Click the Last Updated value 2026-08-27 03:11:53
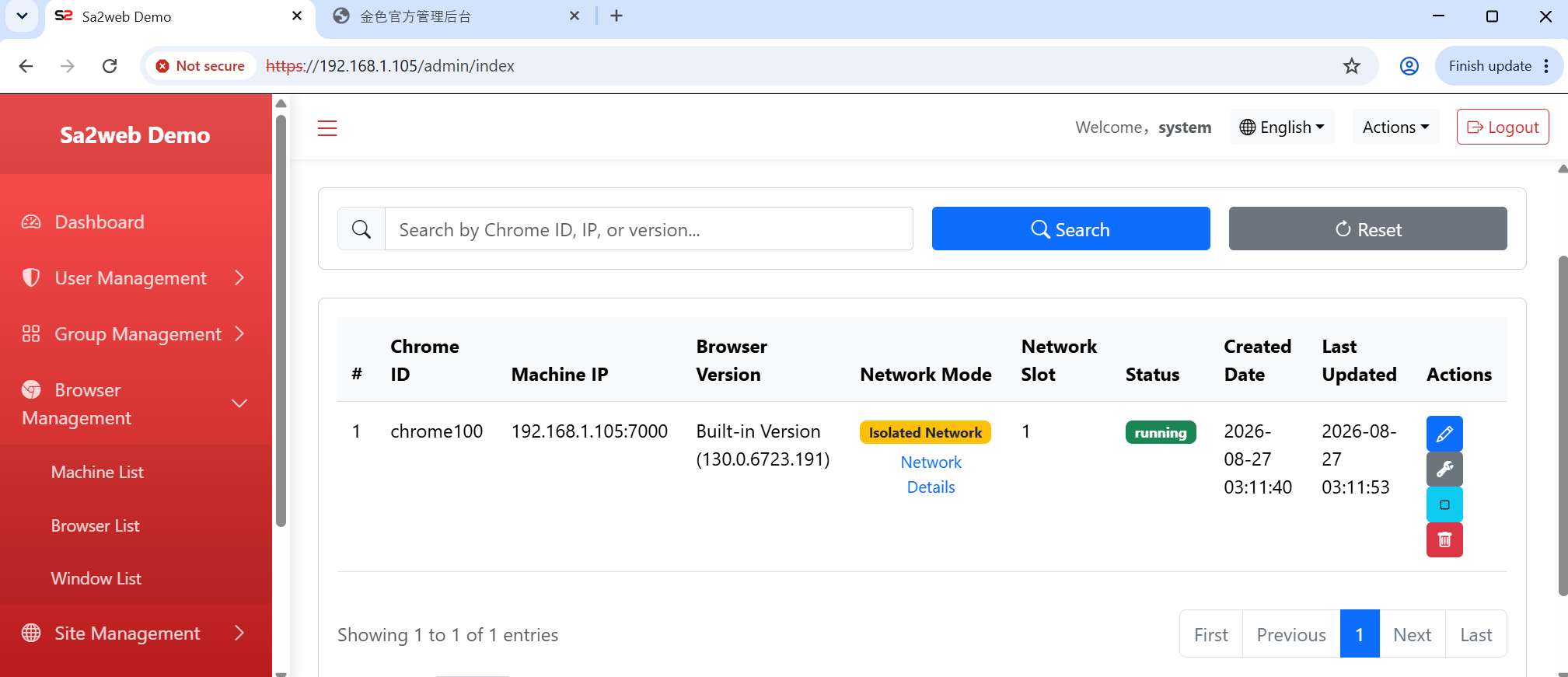This screenshot has height=677, width=1568. (1359, 459)
